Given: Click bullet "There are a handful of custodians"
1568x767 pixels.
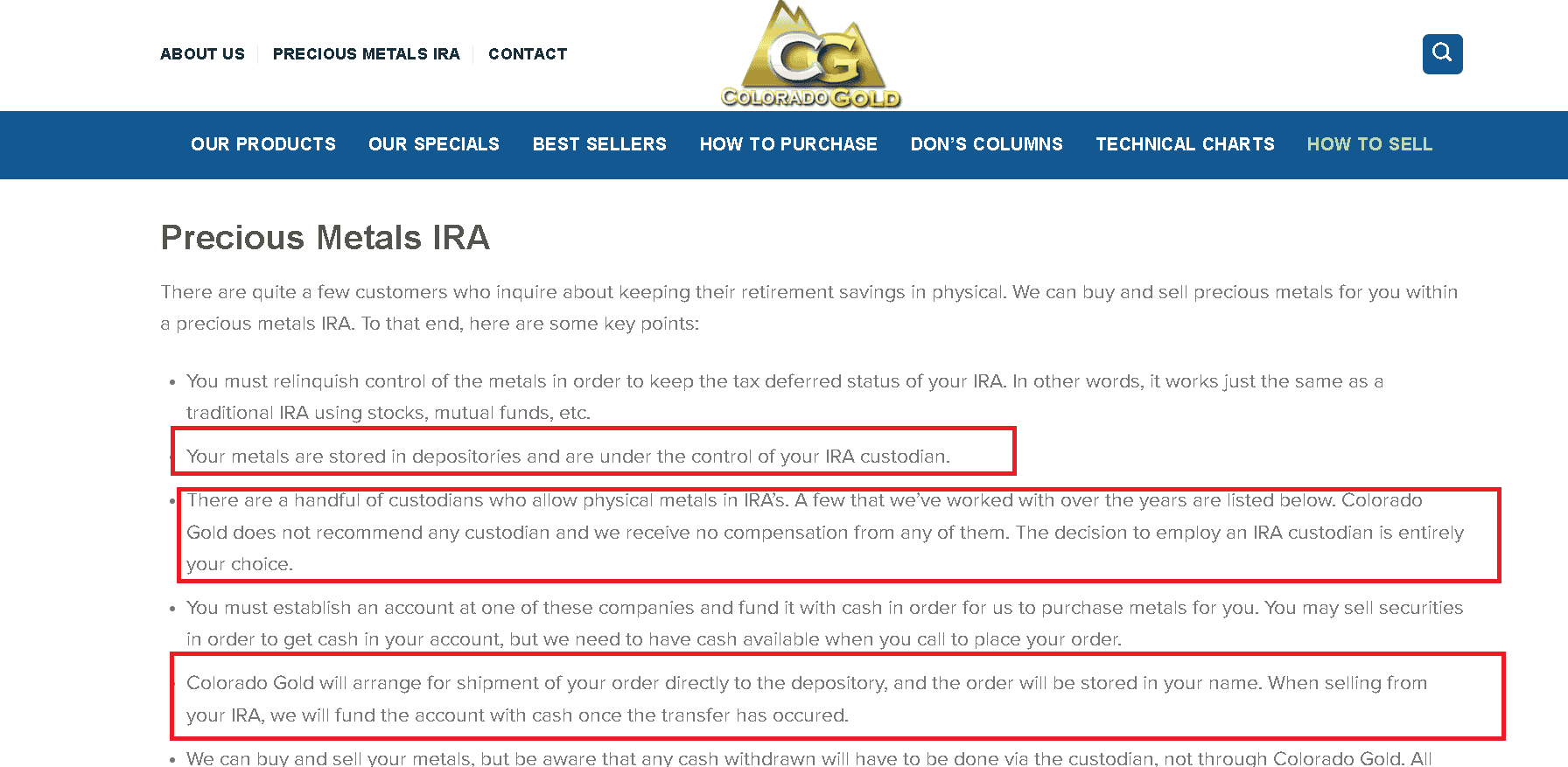Looking at the screenshot, I should click(x=825, y=533).
